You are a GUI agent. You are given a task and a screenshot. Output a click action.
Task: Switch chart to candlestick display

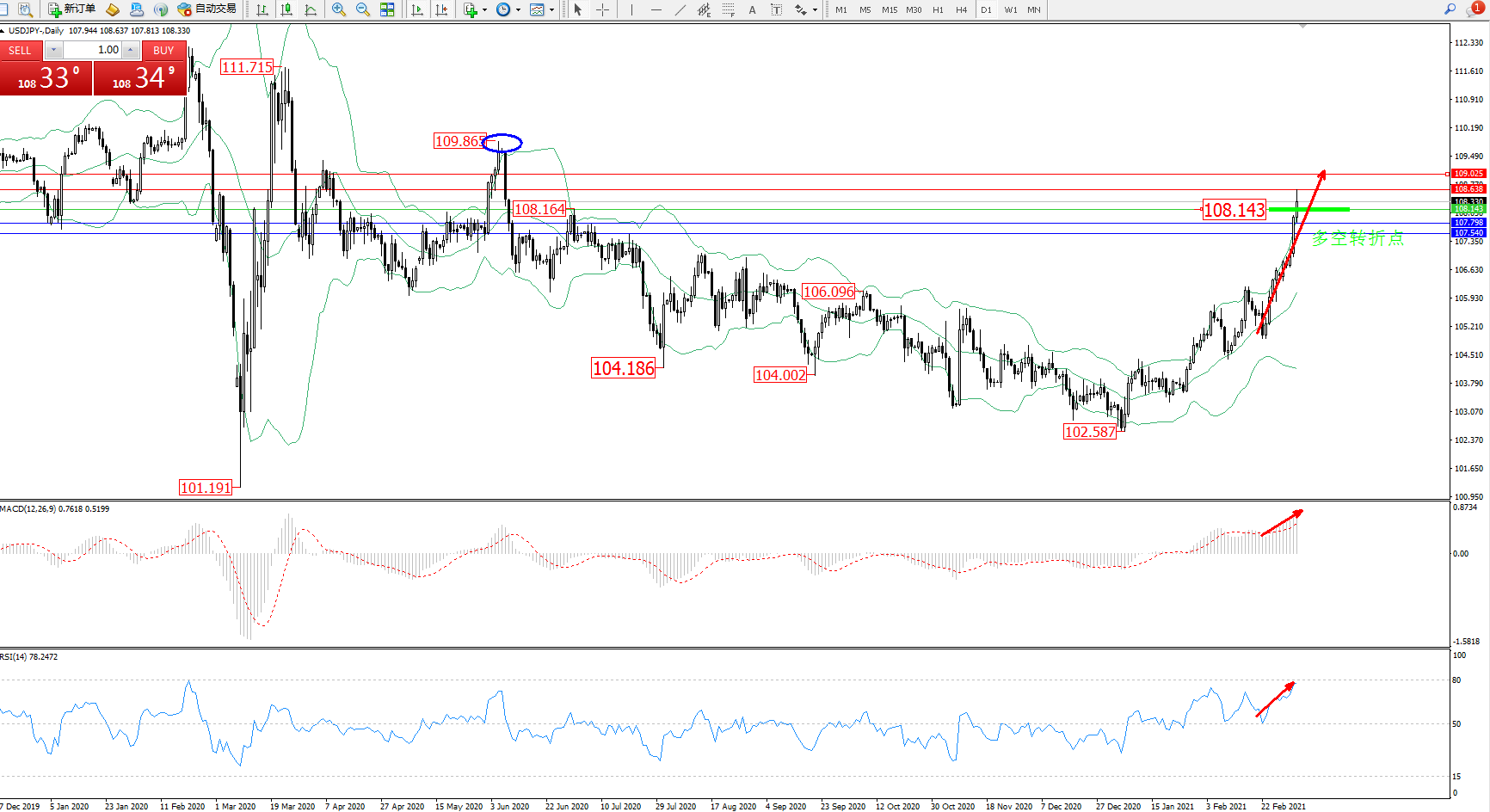pyautogui.click(x=286, y=9)
